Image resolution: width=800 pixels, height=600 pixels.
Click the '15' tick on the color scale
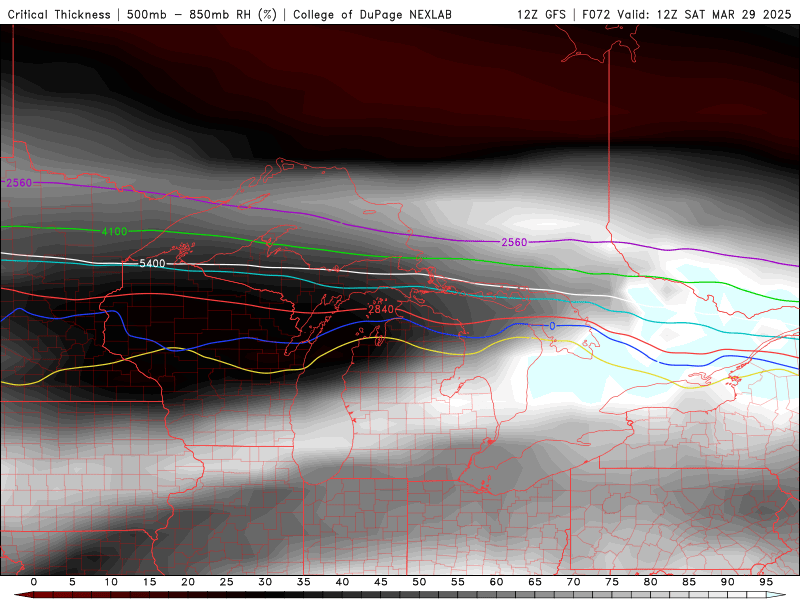click(149, 582)
